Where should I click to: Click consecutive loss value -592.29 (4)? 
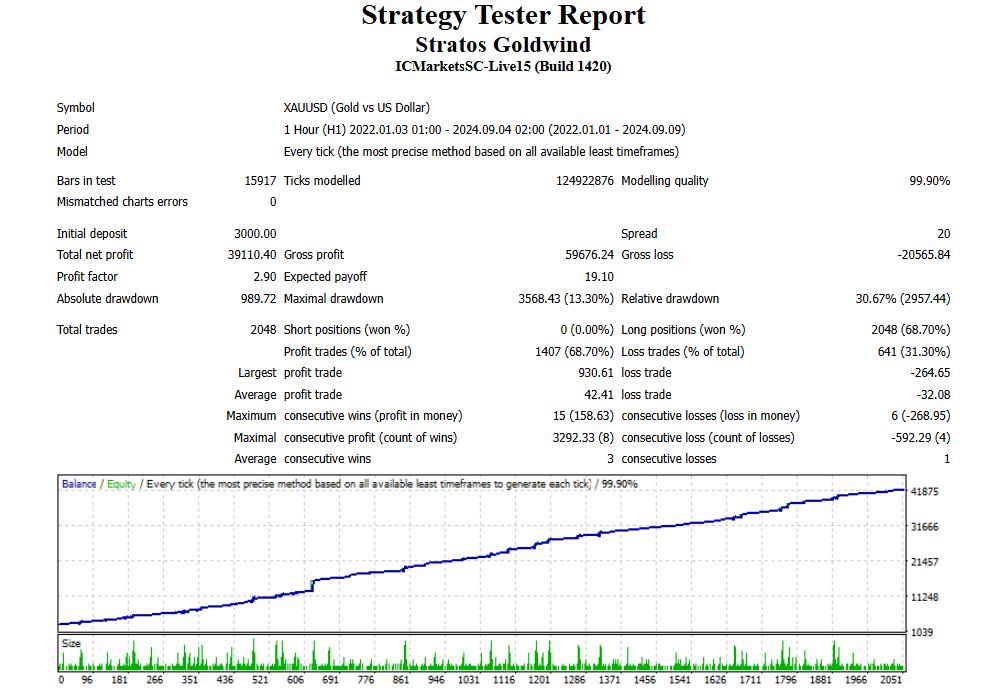click(x=920, y=437)
